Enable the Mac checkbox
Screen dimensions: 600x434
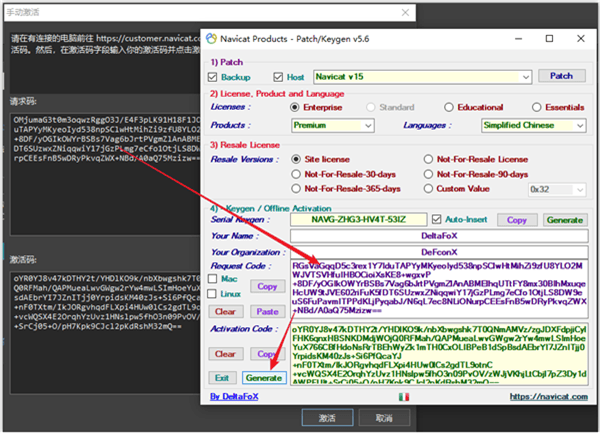click(x=214, y=280)
